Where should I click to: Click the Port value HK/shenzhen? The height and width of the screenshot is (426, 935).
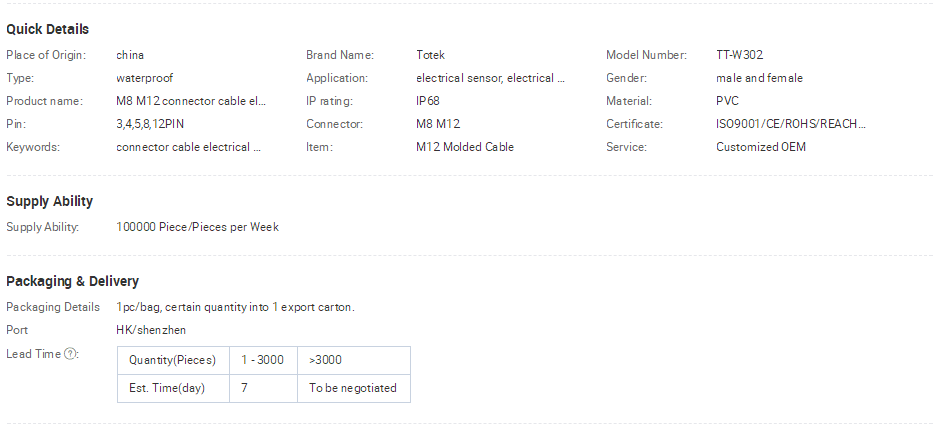151,330
